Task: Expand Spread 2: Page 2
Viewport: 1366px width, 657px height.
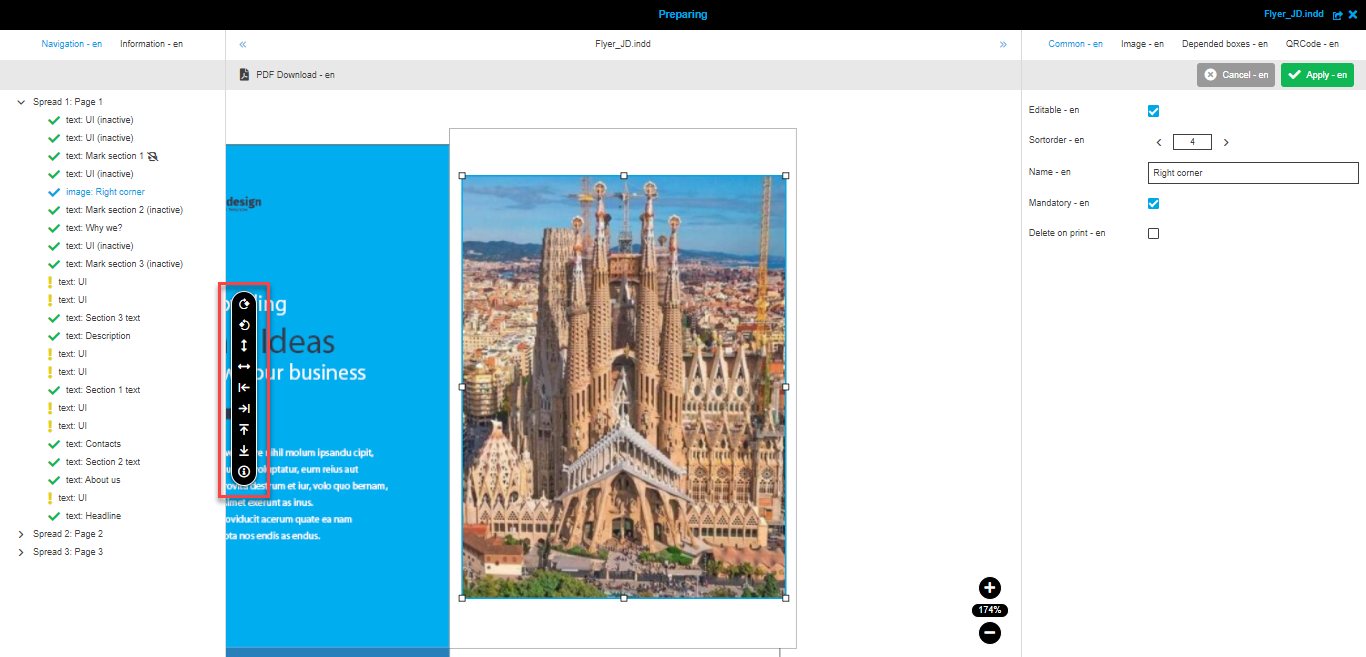Action: 21,533
